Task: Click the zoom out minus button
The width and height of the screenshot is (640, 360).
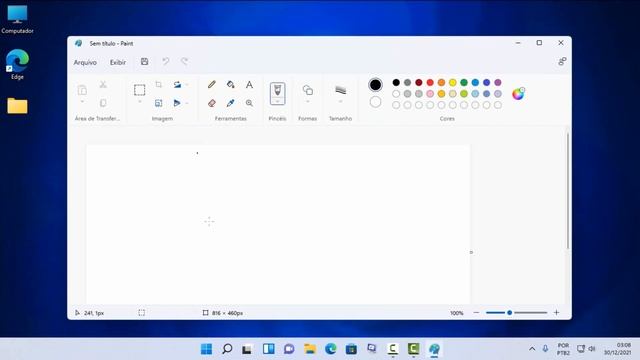Action: (x=476, y=313)
